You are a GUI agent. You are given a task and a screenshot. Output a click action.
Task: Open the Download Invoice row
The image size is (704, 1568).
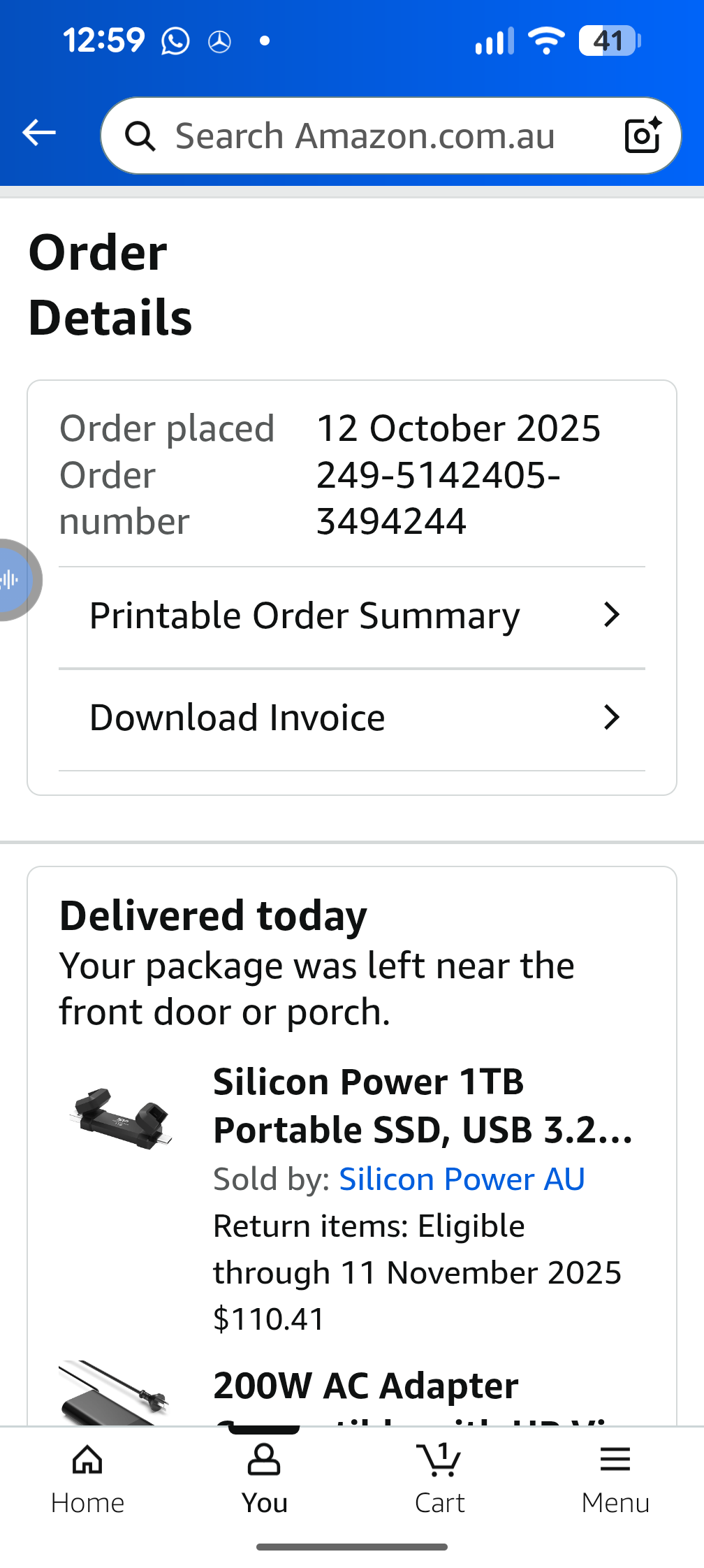237,718
